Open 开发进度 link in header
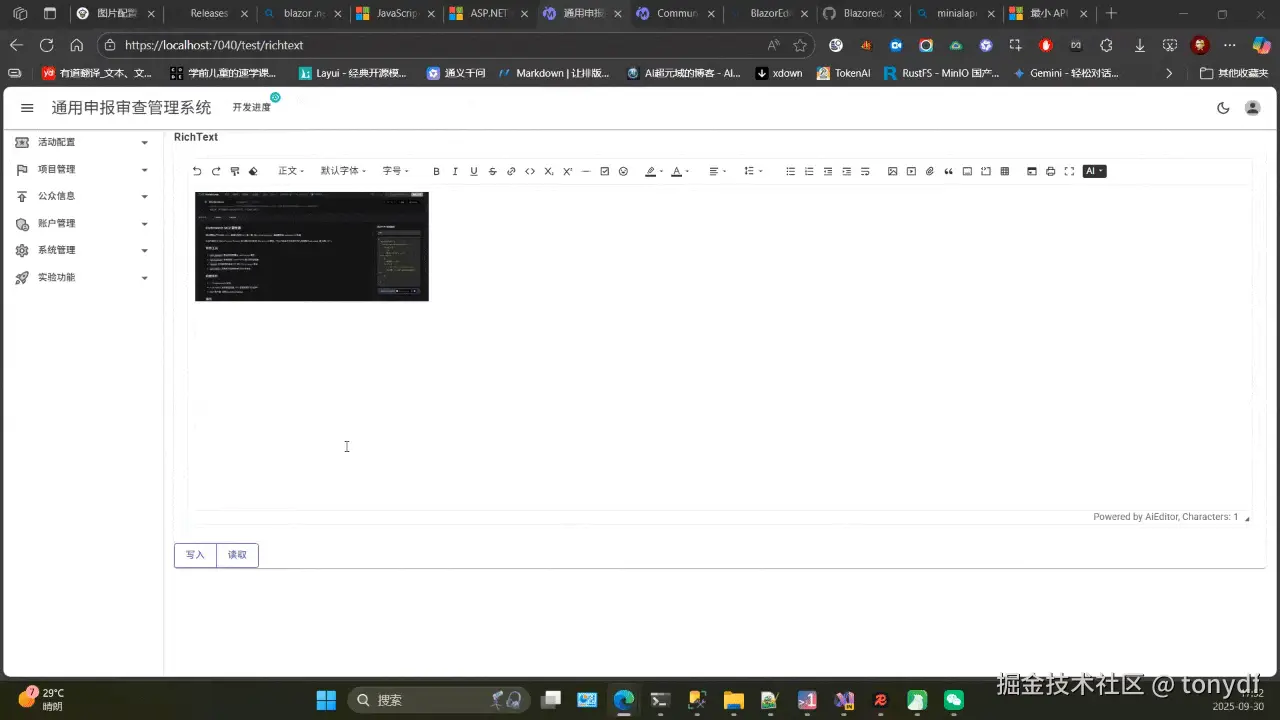 252,107
